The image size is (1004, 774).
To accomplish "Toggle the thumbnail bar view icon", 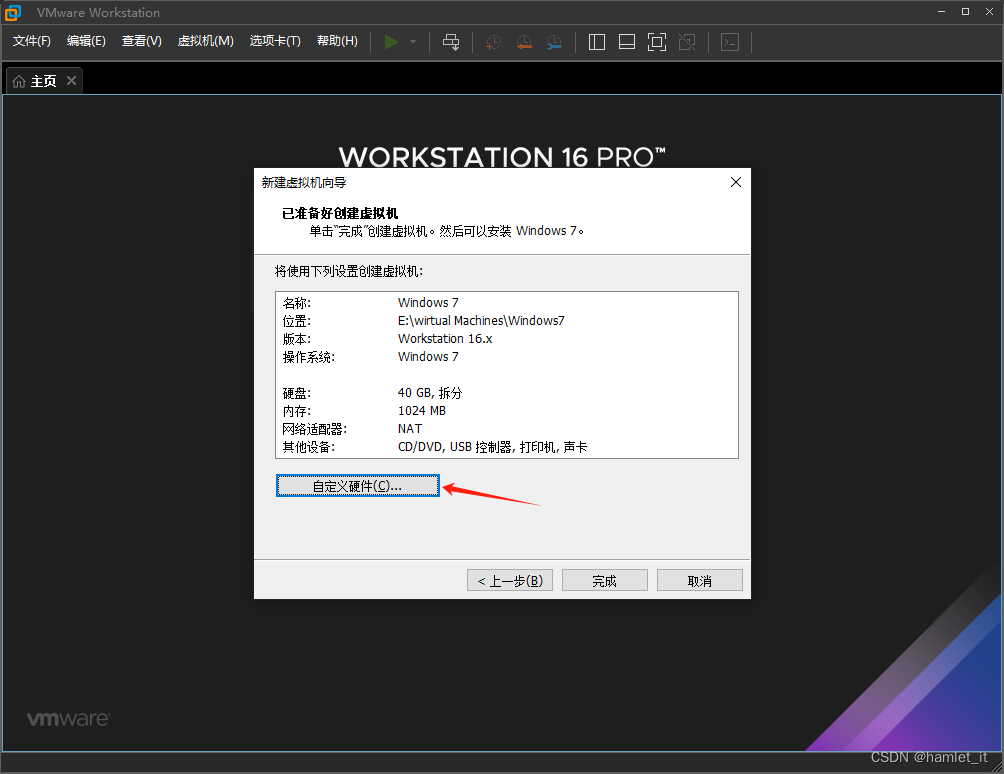I will [x=627, y=42].
